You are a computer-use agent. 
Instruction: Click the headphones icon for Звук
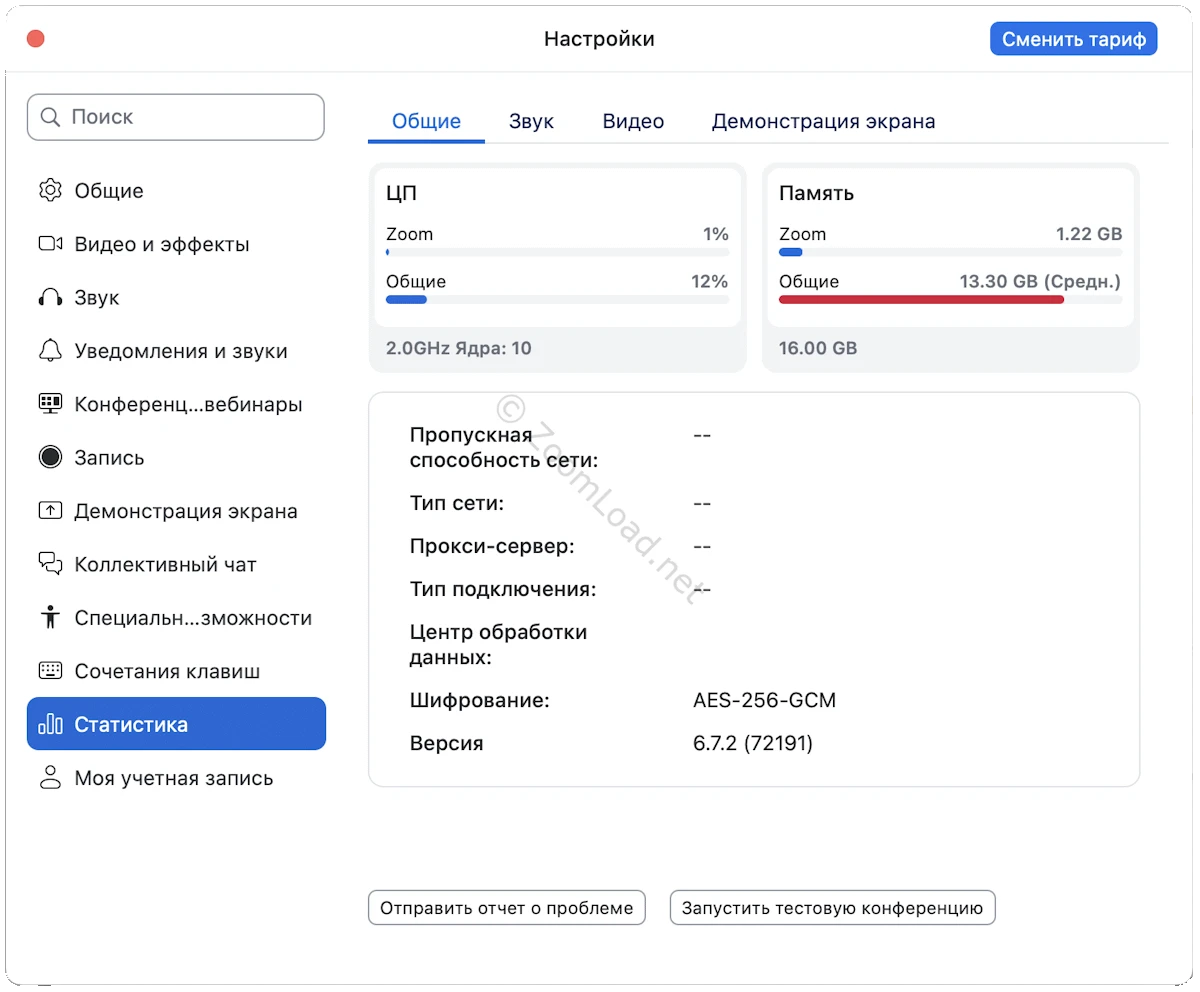point(50,298)
